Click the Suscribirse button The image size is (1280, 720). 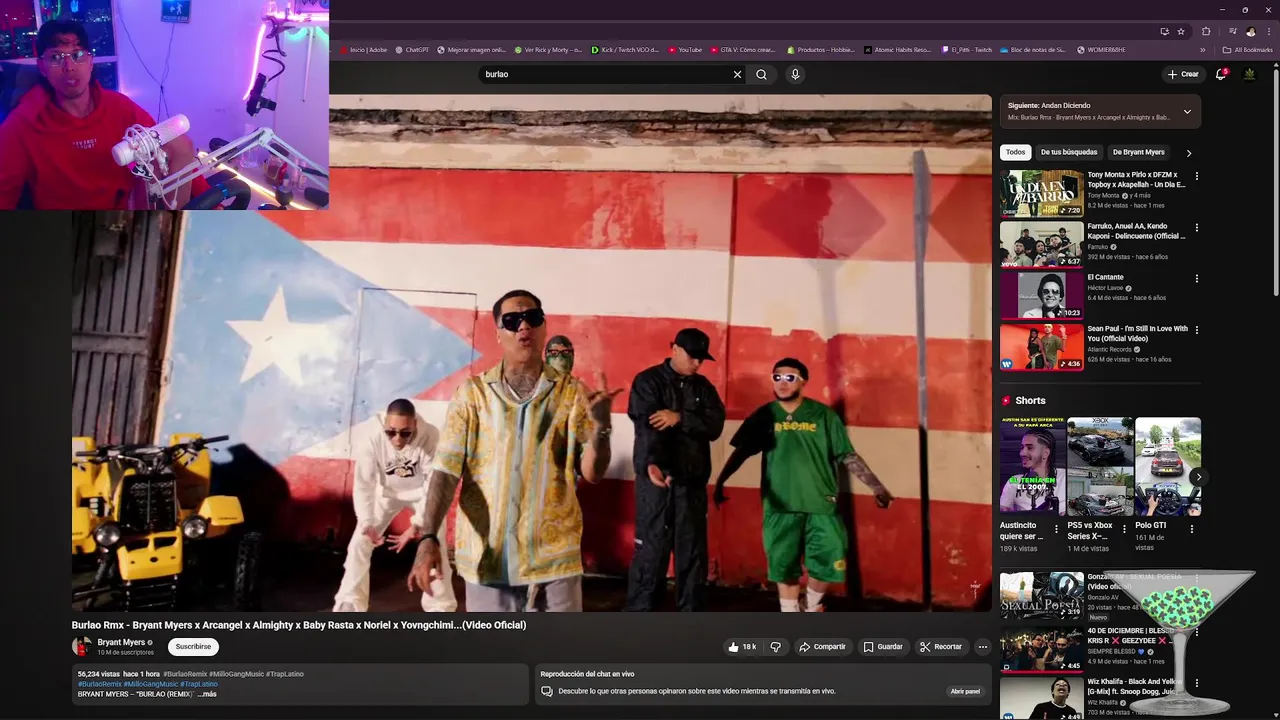point(193,647)
